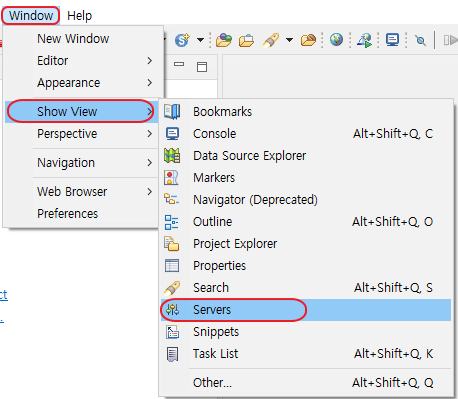Viewport: 458px width, 399px height.
Task: Open Navigator (Deprecated) view
Action: coord(306,200)
